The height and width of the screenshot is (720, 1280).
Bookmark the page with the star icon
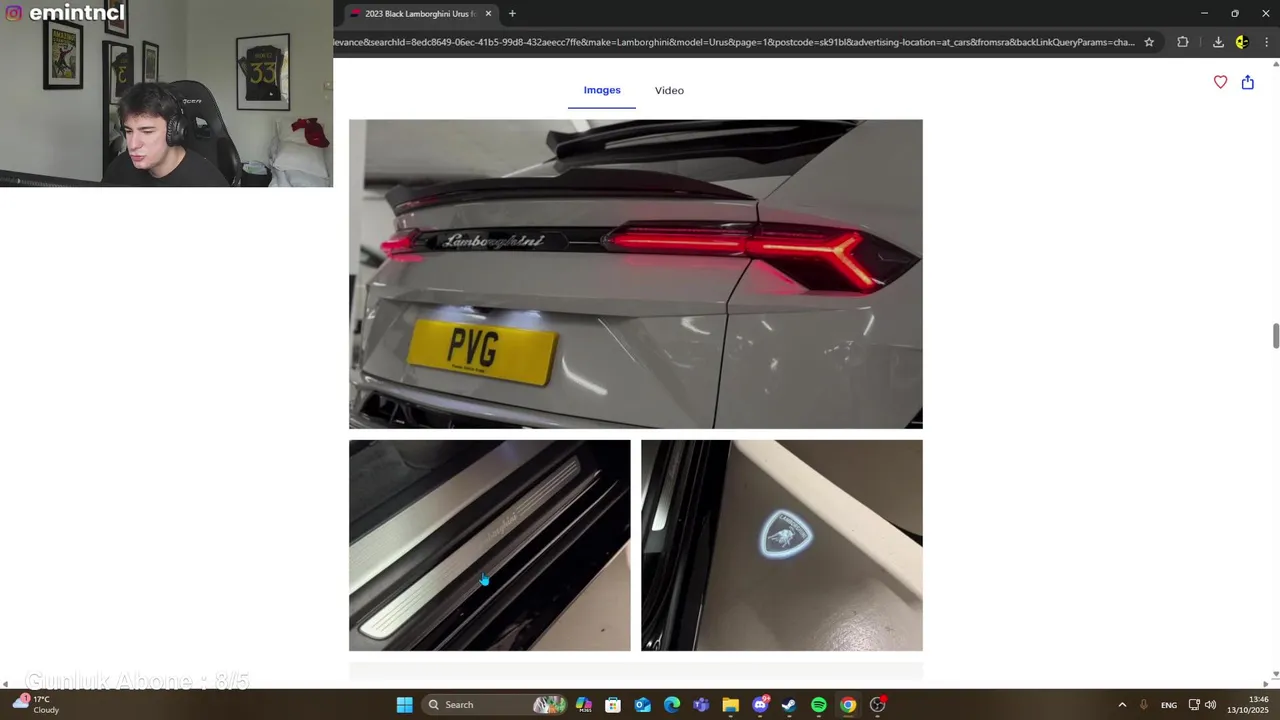tap(1149, 42)
